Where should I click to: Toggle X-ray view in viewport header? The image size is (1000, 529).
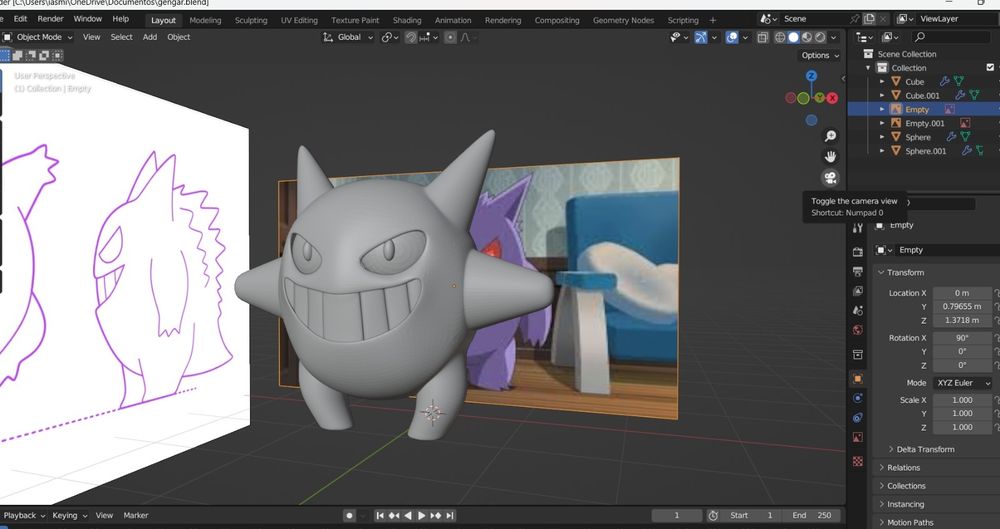pos(762,37)
